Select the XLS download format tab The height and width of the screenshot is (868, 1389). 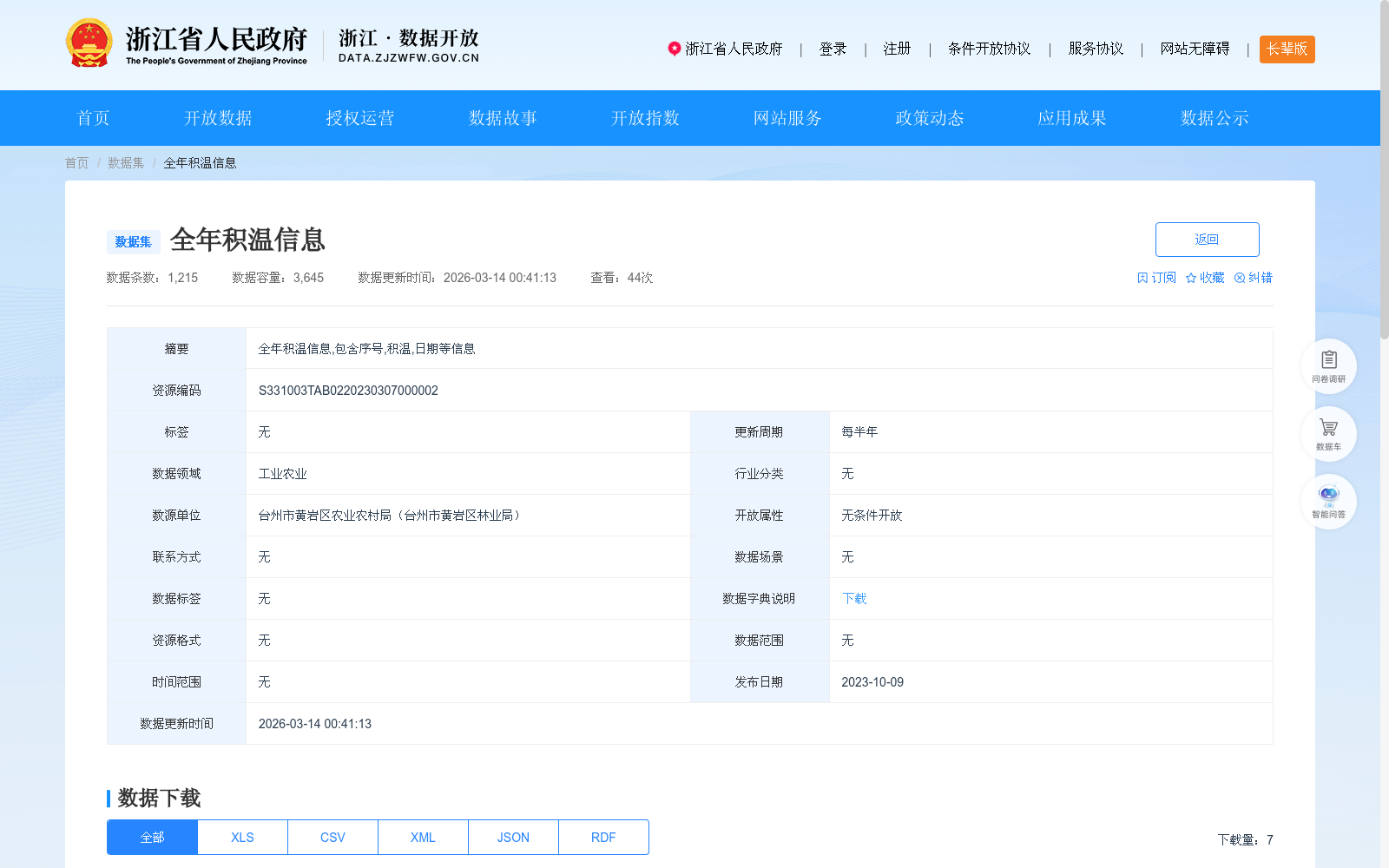pyautogui.click(x=243, y=838)
